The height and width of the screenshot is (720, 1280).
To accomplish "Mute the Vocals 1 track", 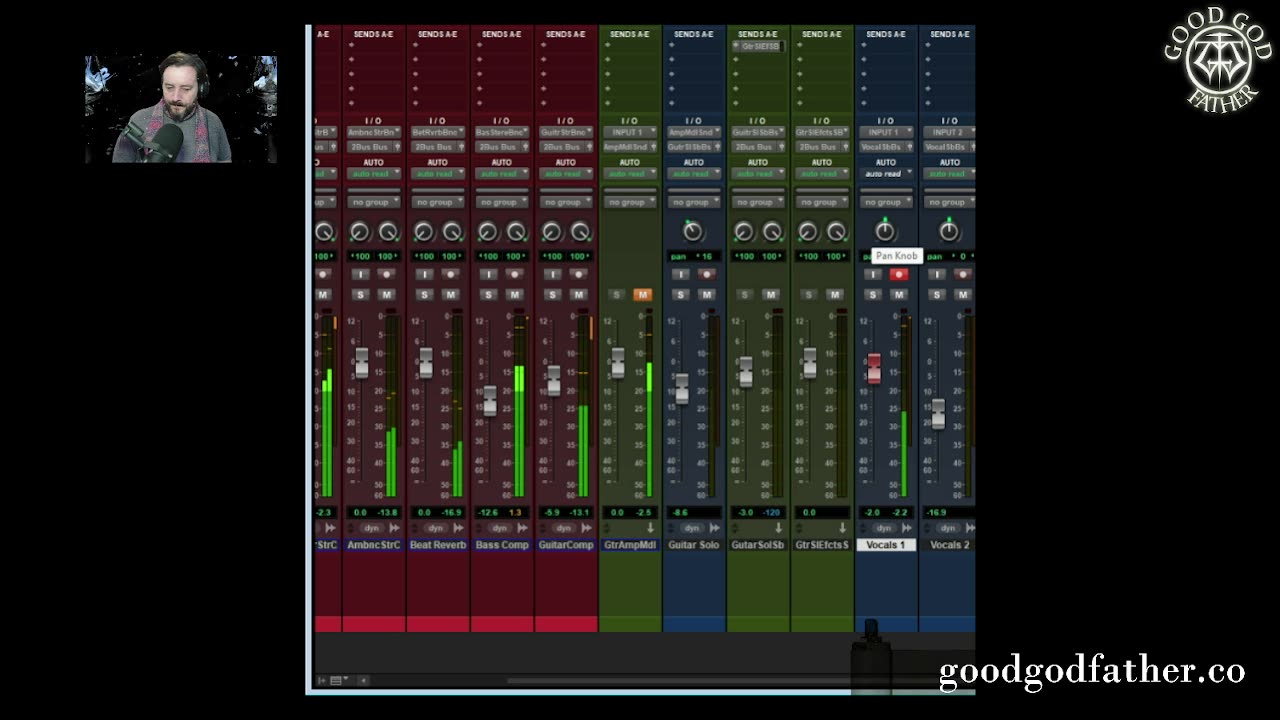I will tap(899, 294).
